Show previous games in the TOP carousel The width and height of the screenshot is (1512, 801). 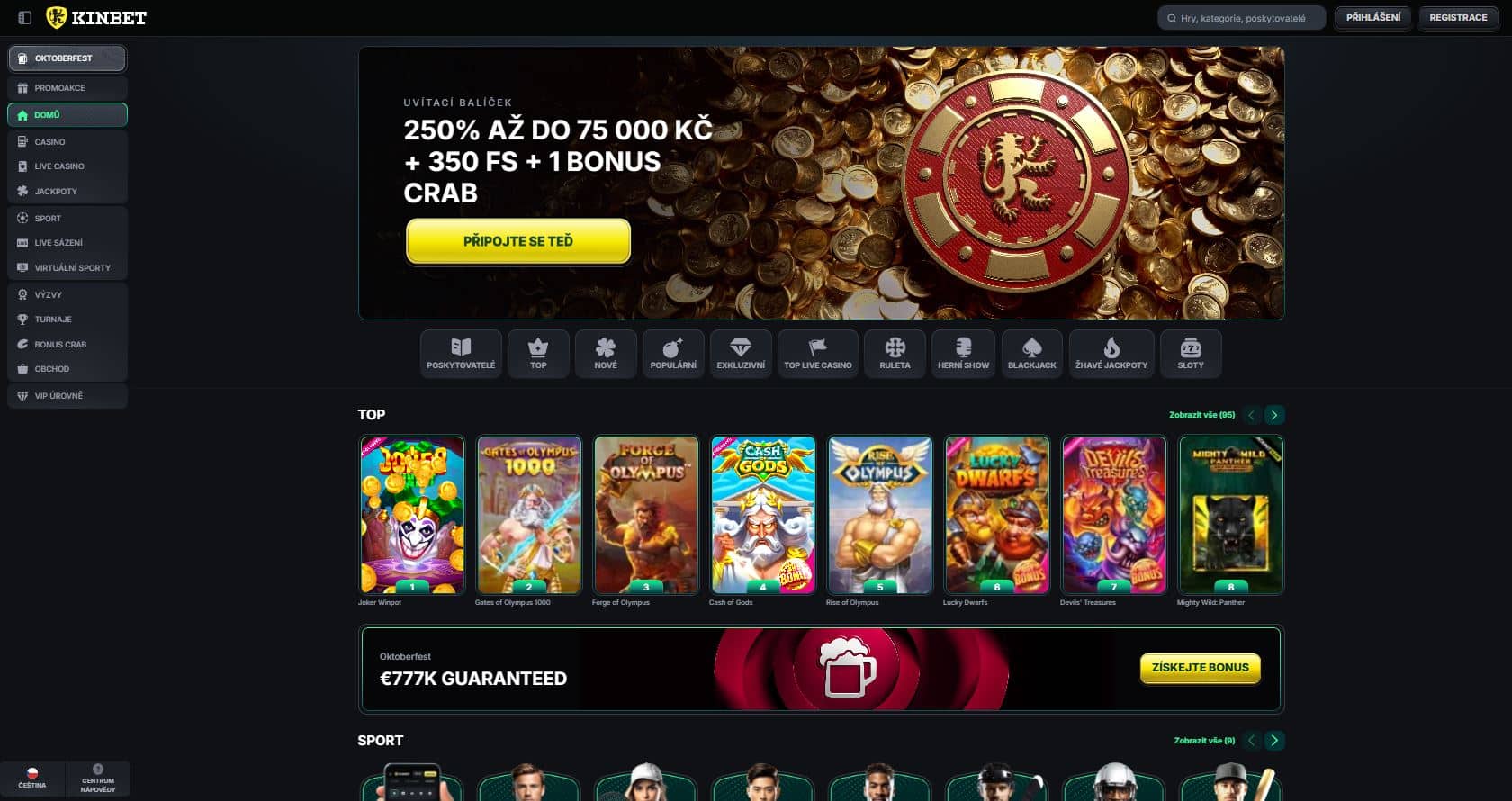[1251, 415]
